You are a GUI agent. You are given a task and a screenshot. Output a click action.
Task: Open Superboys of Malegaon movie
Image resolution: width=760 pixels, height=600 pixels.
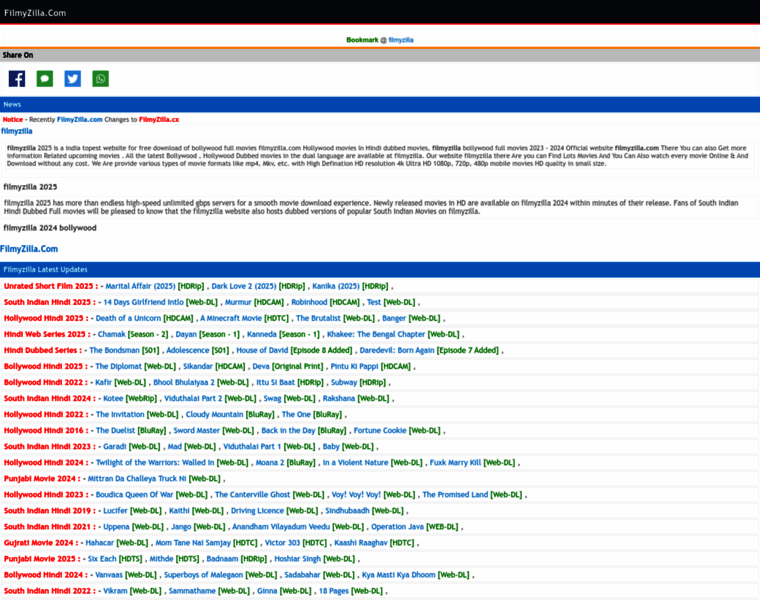pos(203,574)
